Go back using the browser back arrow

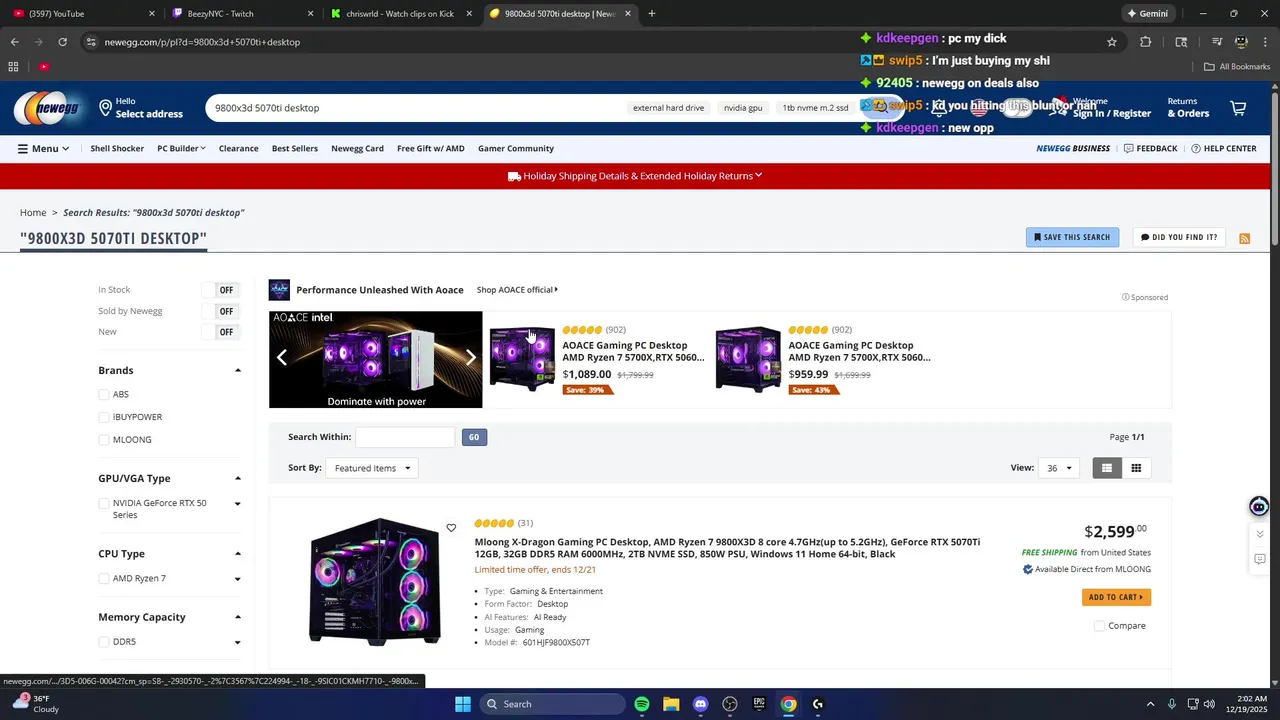[x=14, y=42]
